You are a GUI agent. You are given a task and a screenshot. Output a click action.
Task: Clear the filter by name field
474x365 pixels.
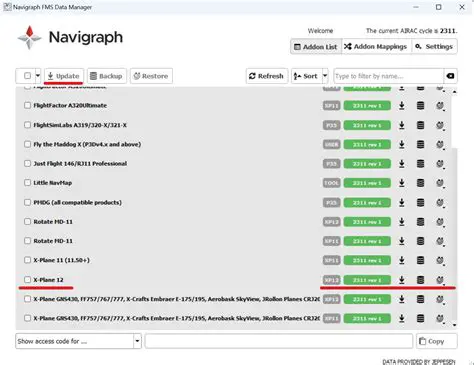tap(450, 76)
